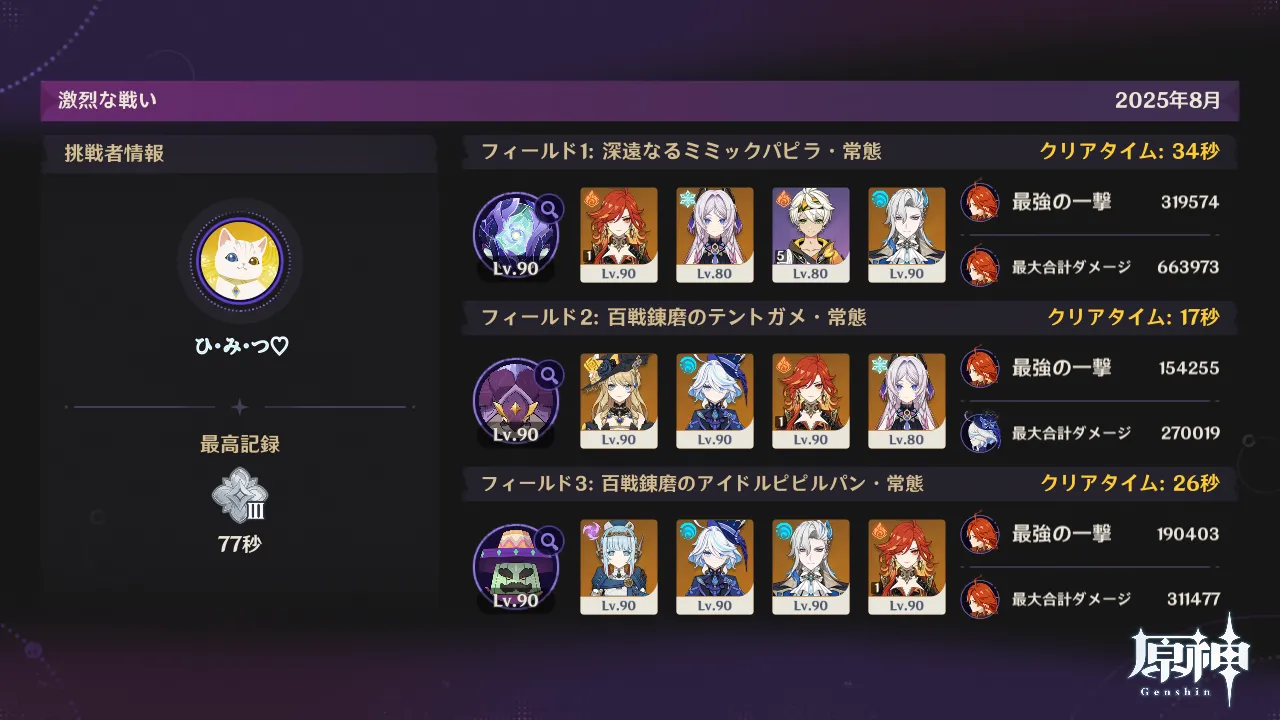Screen dimensions: 1280x720
Task: Open Field 1 boss icon magnifier
Action: tap(549, 209)
